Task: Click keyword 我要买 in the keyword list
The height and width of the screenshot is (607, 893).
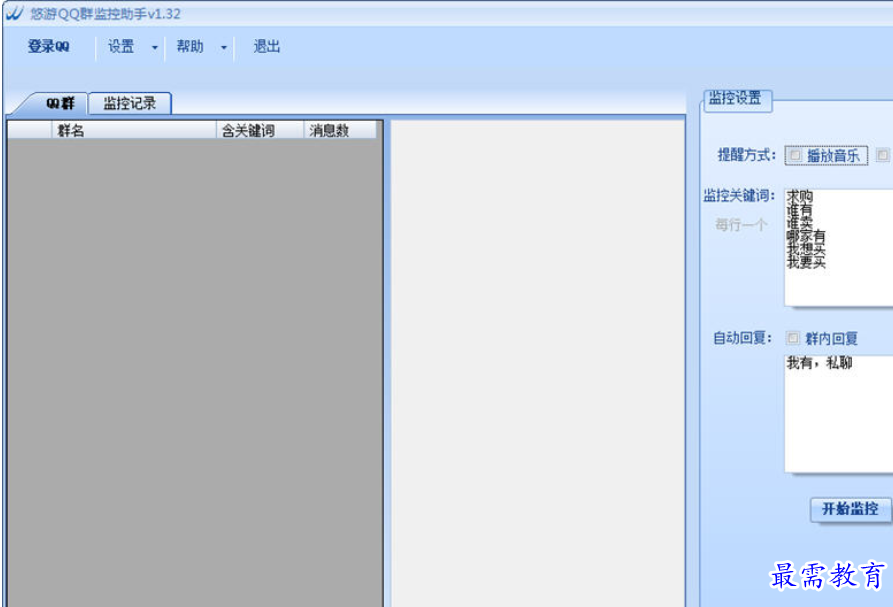Action: click(806, 262)
